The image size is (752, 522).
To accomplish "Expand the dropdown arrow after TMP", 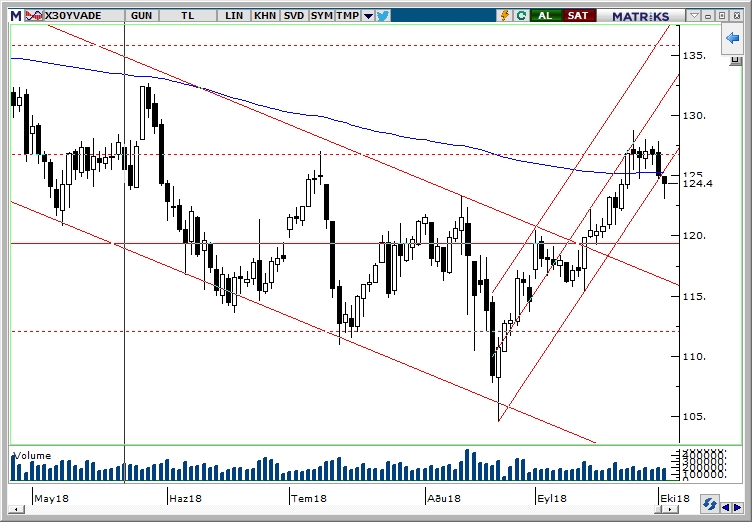I will click(x=368, y=16).
